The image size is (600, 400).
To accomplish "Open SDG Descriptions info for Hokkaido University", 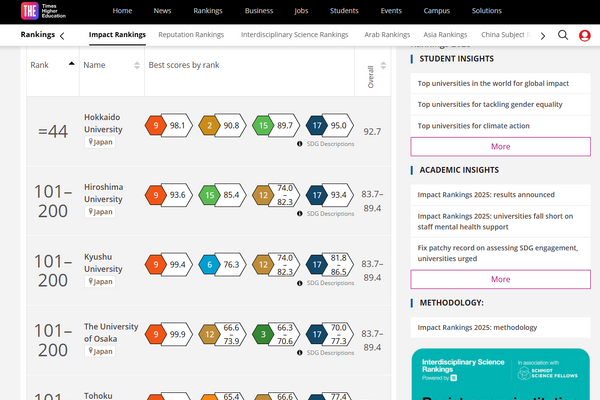I will click(x=326, y=144).
